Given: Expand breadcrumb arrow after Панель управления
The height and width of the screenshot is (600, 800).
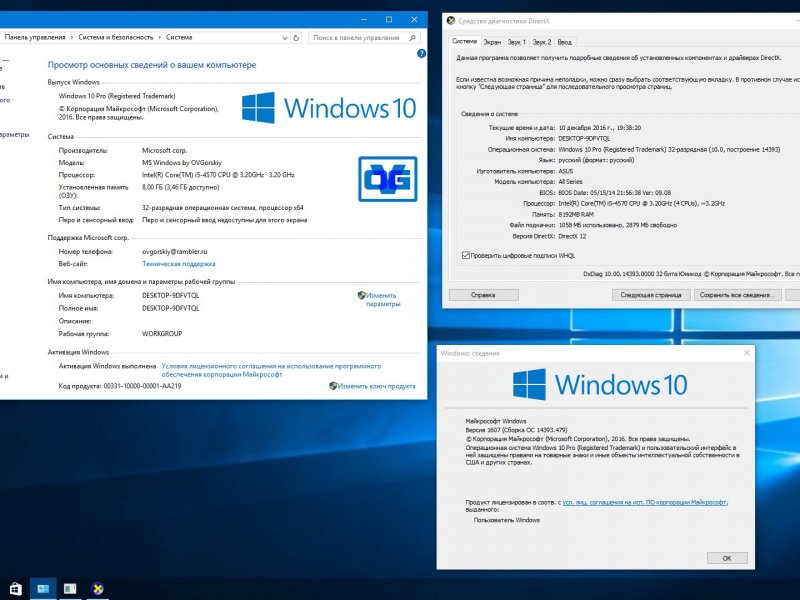Looking at the screenshot, I should (x=72, y=37).
